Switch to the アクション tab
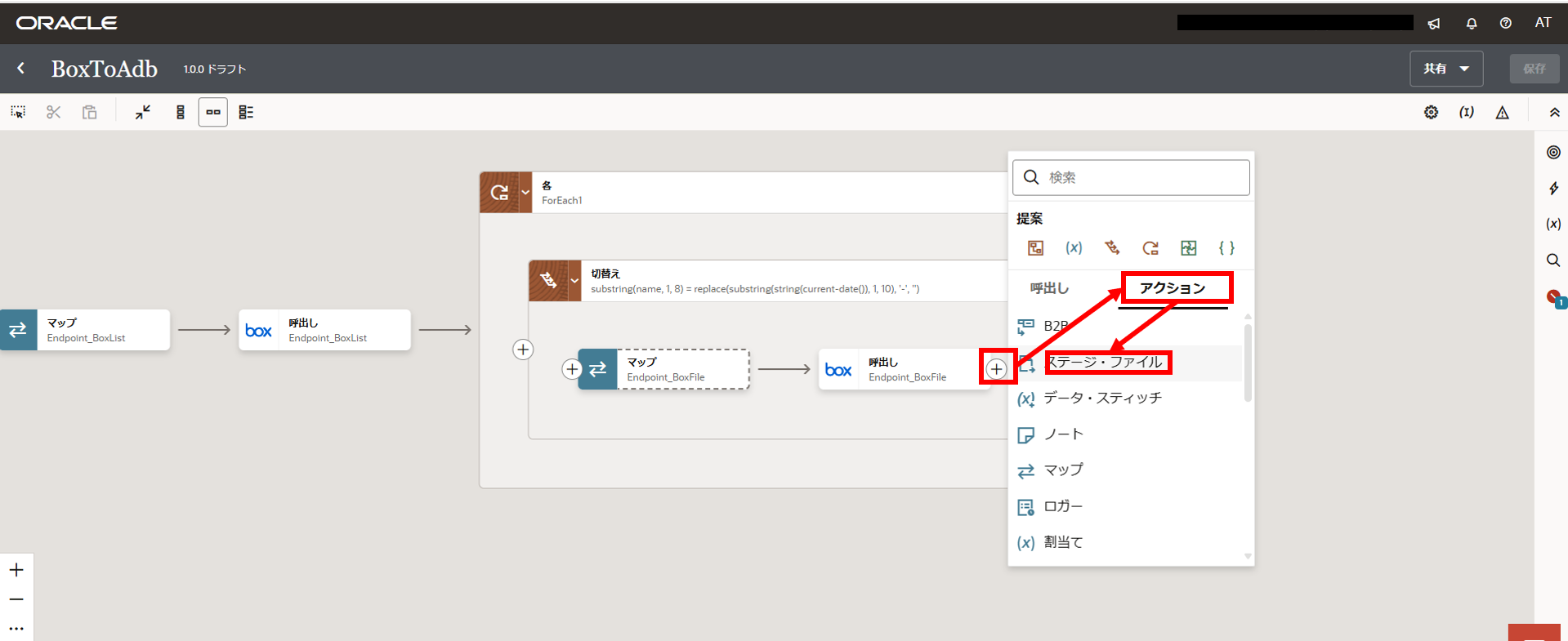The height and width of the screenshot is (641, 1568). pos(1173,288)
